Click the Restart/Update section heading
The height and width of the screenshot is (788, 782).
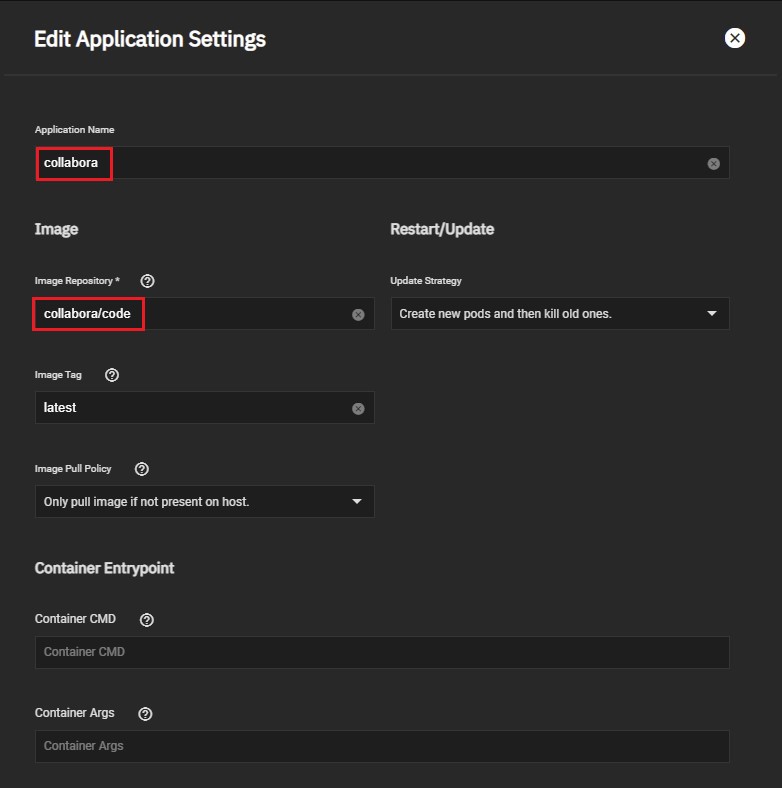coord(442,229)
